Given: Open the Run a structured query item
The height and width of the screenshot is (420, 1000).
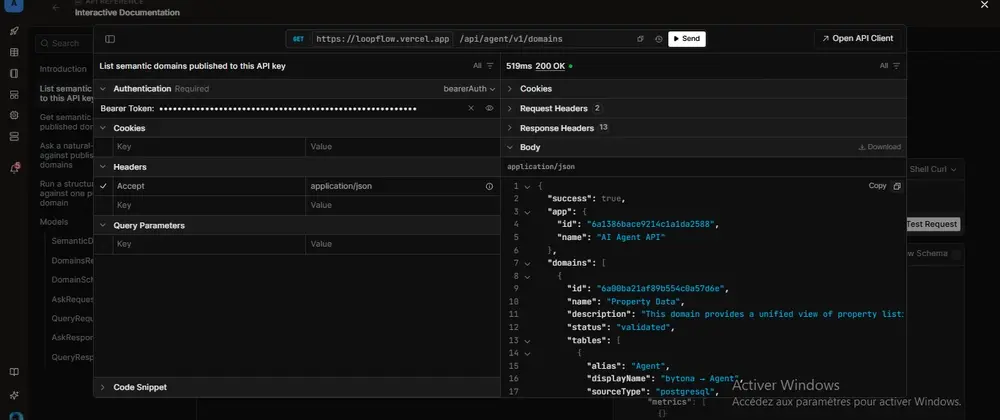Looking at the screenshot, I should tap(66, 193).
